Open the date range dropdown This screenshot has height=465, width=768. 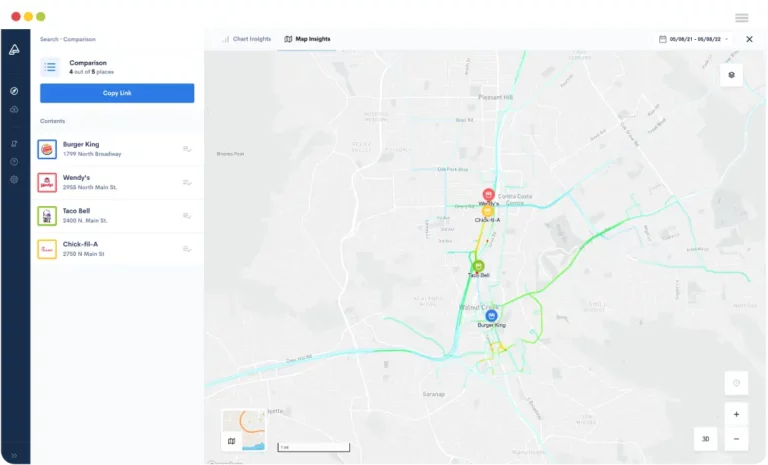(693, 39)
